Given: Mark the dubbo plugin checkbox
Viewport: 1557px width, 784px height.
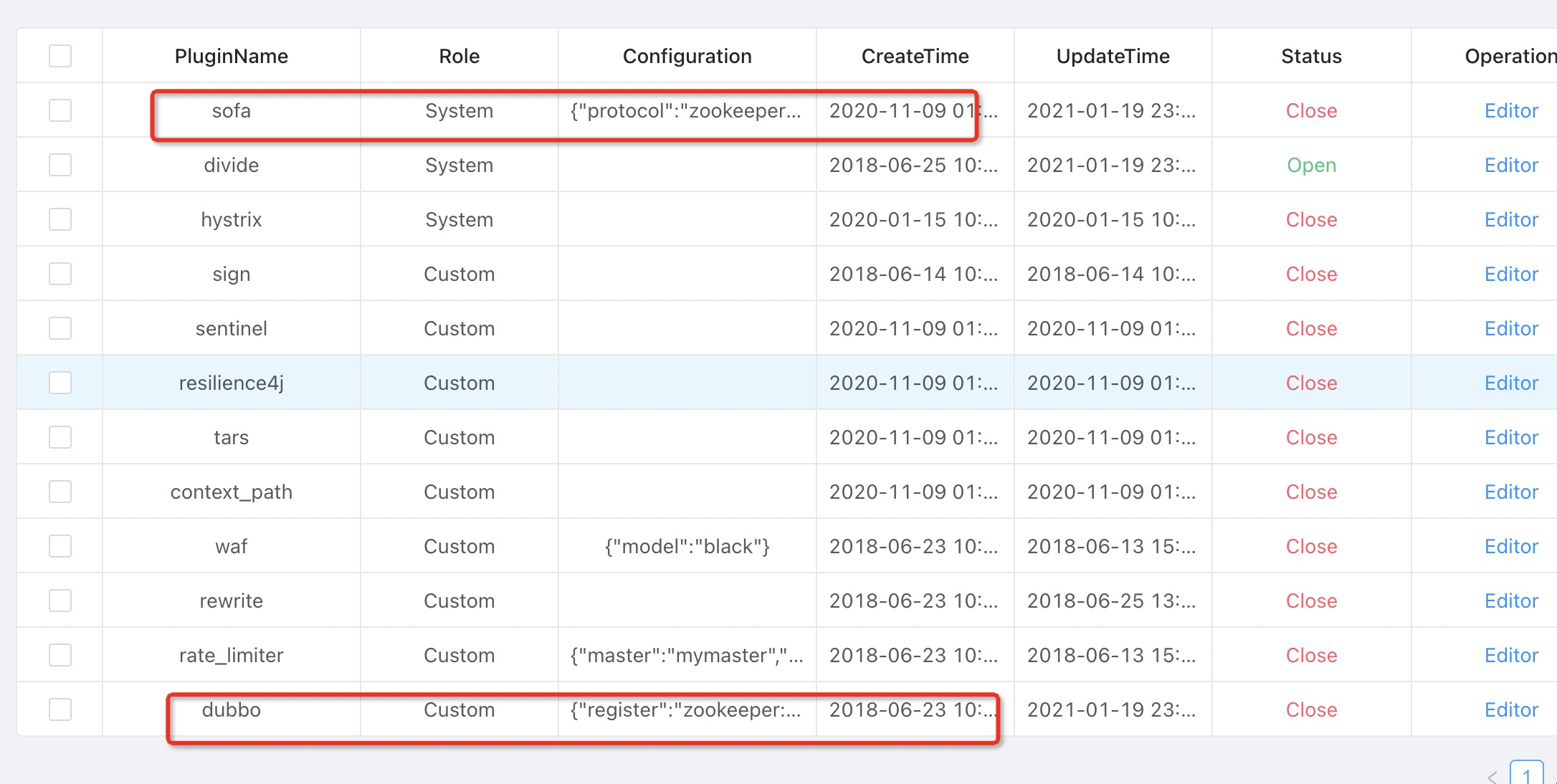Looking at the screenshot, I should point(60,709).
